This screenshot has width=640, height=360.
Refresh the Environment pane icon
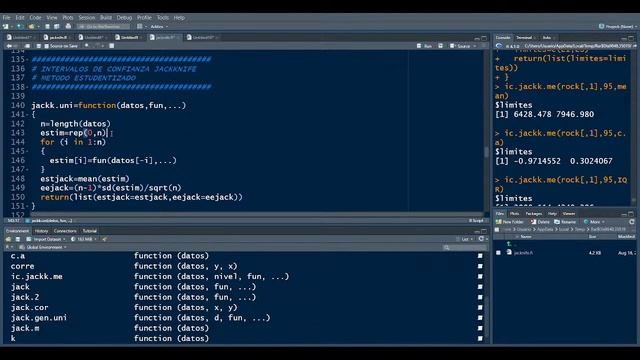(481, 239)
